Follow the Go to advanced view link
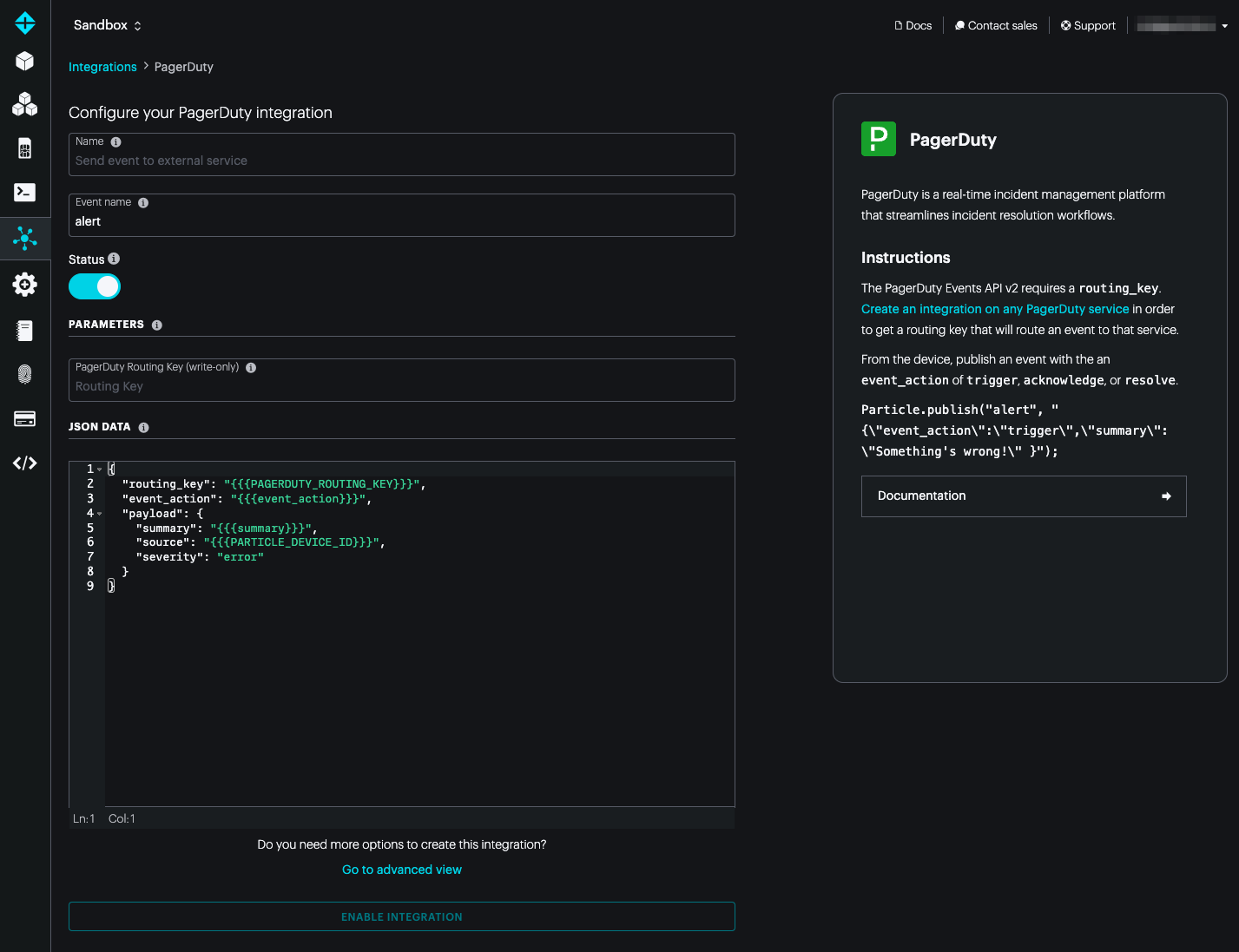1239x952 pixels. pos(402,870)
